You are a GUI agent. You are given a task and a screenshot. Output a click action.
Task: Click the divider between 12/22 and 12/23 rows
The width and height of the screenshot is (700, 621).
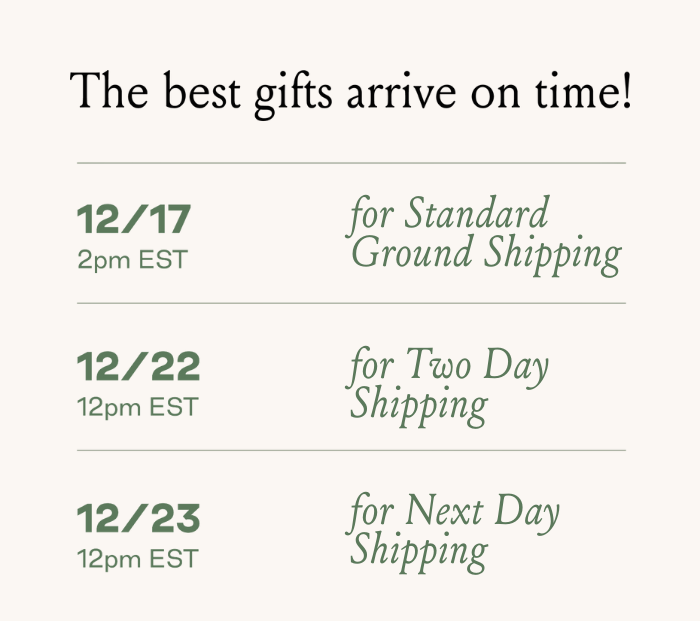[x=351, y=450]
